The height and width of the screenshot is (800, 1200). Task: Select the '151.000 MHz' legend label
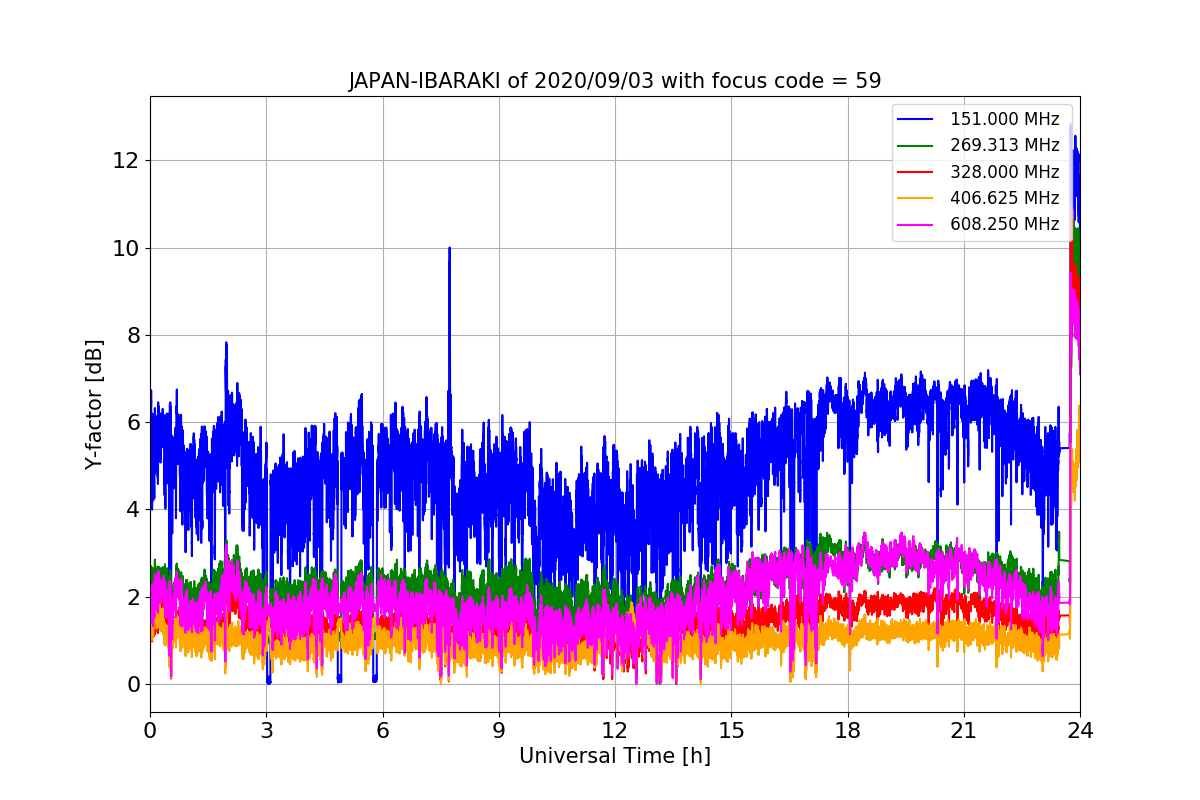(x=1004, y=119)
